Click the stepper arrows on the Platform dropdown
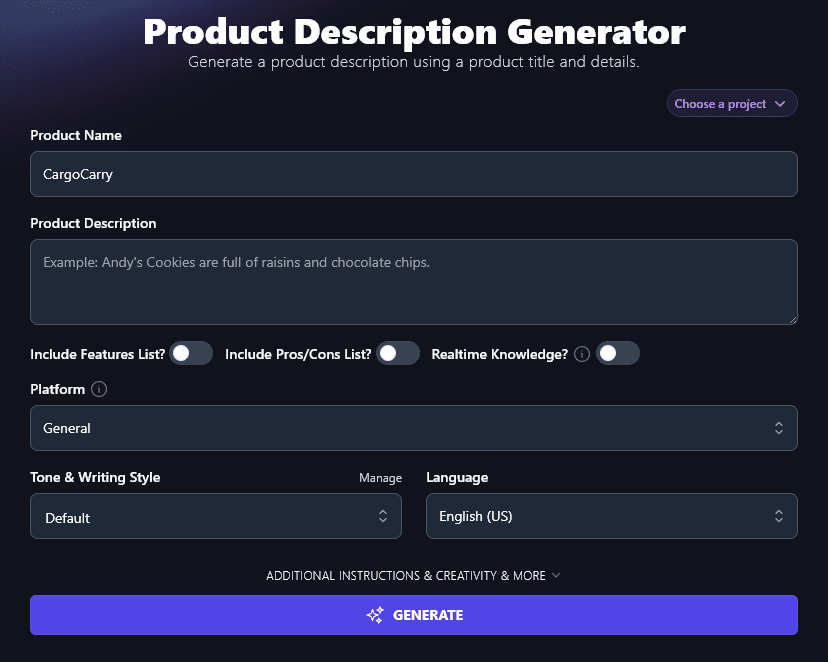The height and width of the screenshot is (662, 828). coord(778,427)
